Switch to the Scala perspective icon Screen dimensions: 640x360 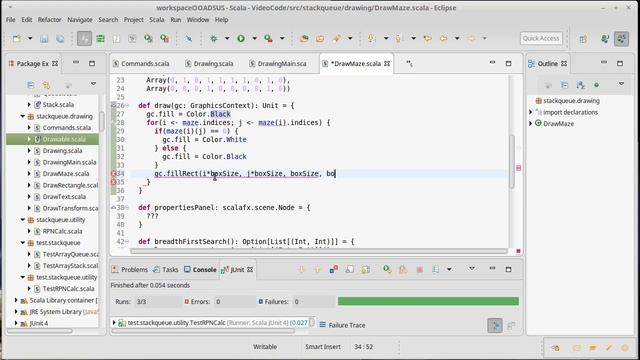622,38
